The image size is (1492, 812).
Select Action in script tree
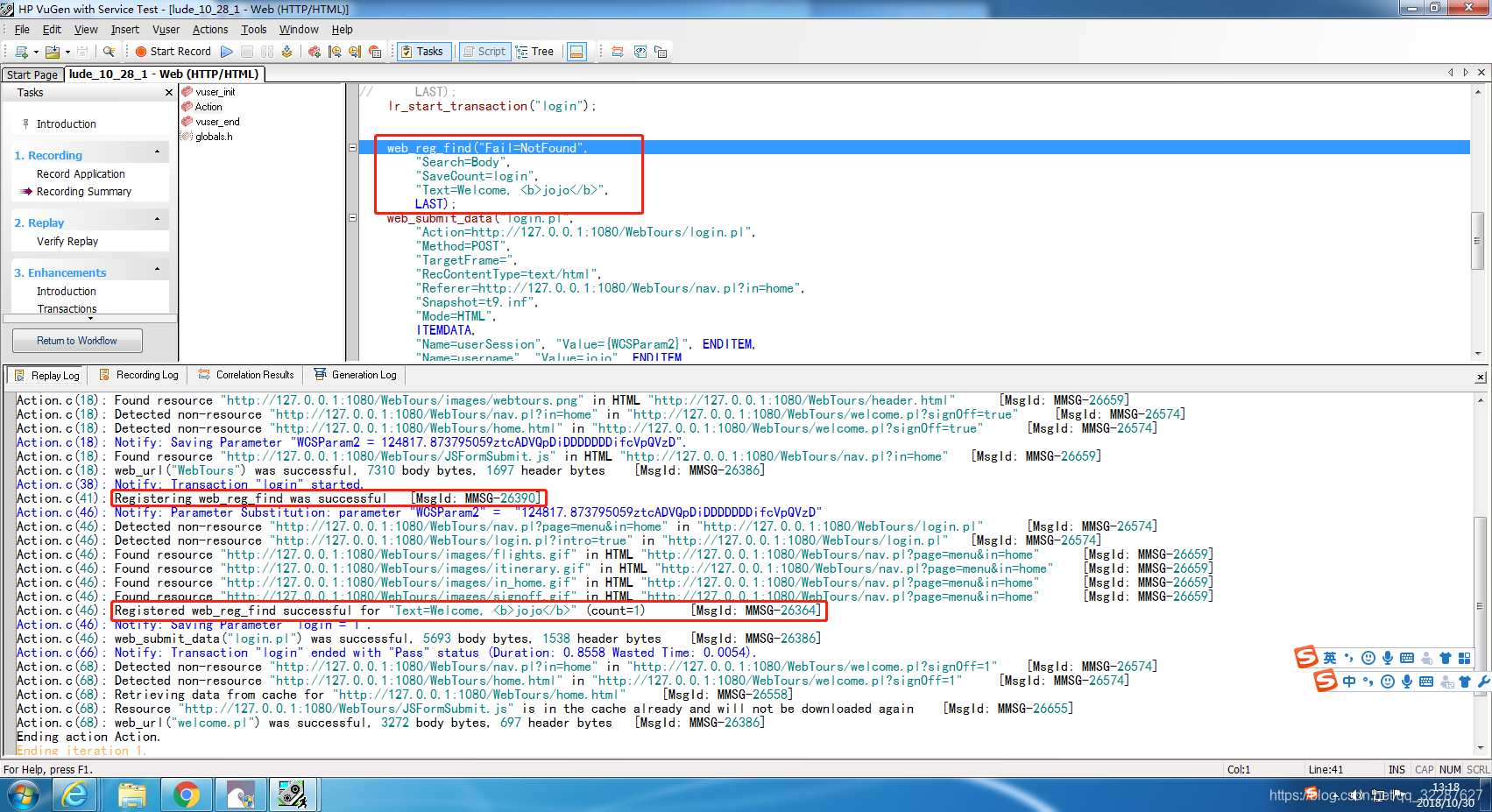coord(209,107)
